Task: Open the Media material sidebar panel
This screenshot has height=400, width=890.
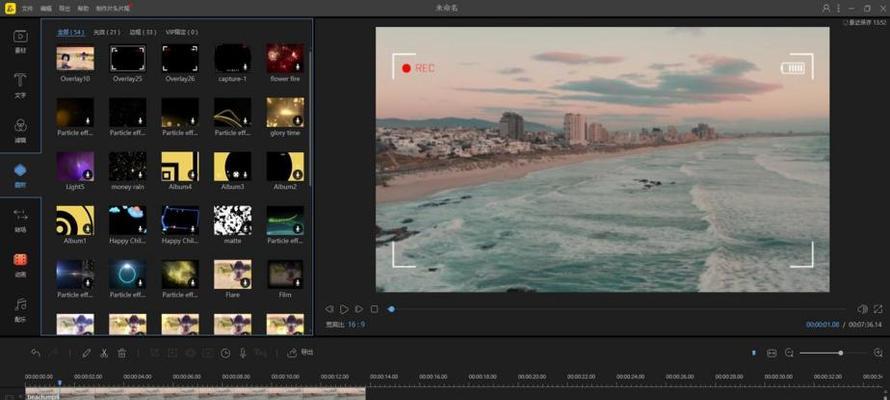Action: [20, 41]
